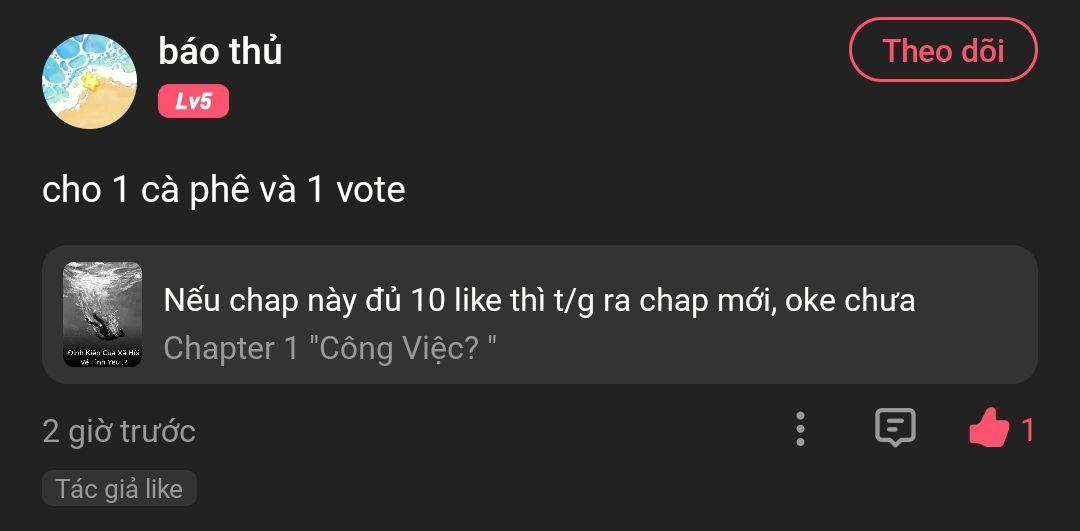Tap the "Tác giả like" tag

point(119,489)
